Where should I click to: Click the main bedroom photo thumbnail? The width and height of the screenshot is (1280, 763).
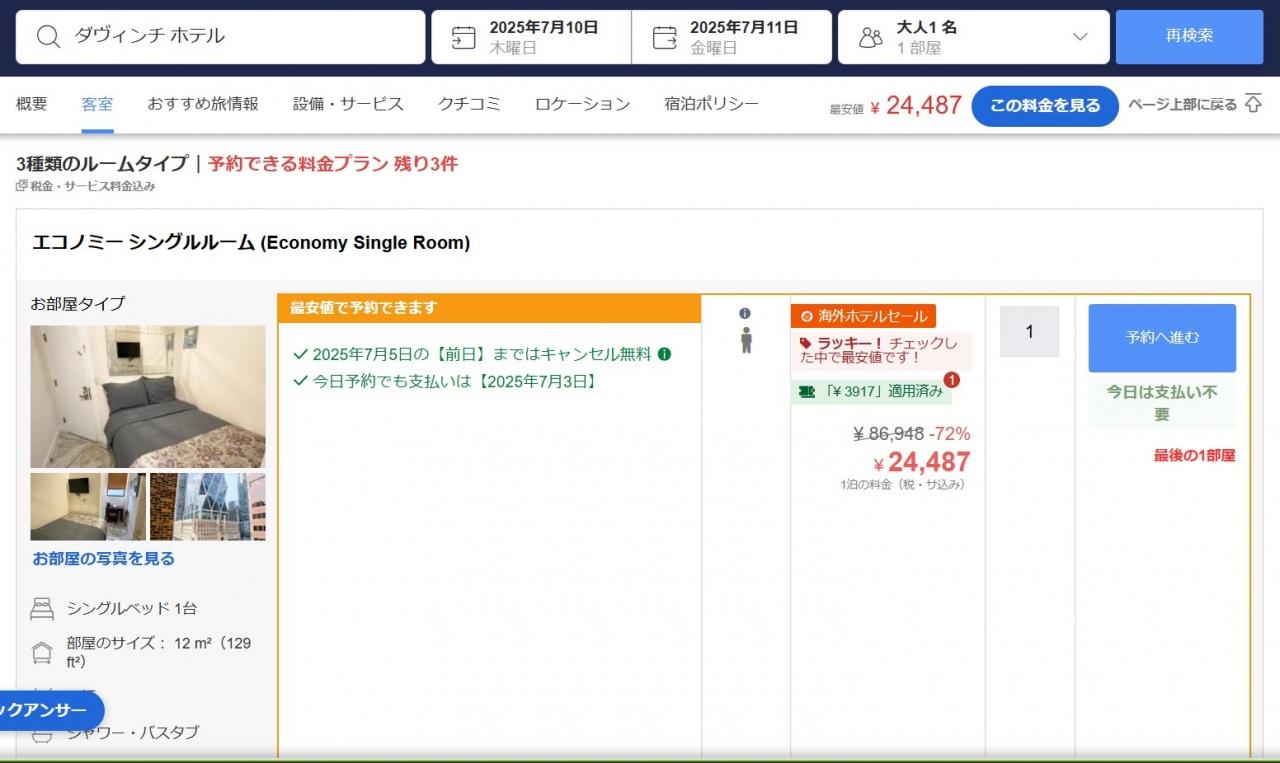[148, 396]
